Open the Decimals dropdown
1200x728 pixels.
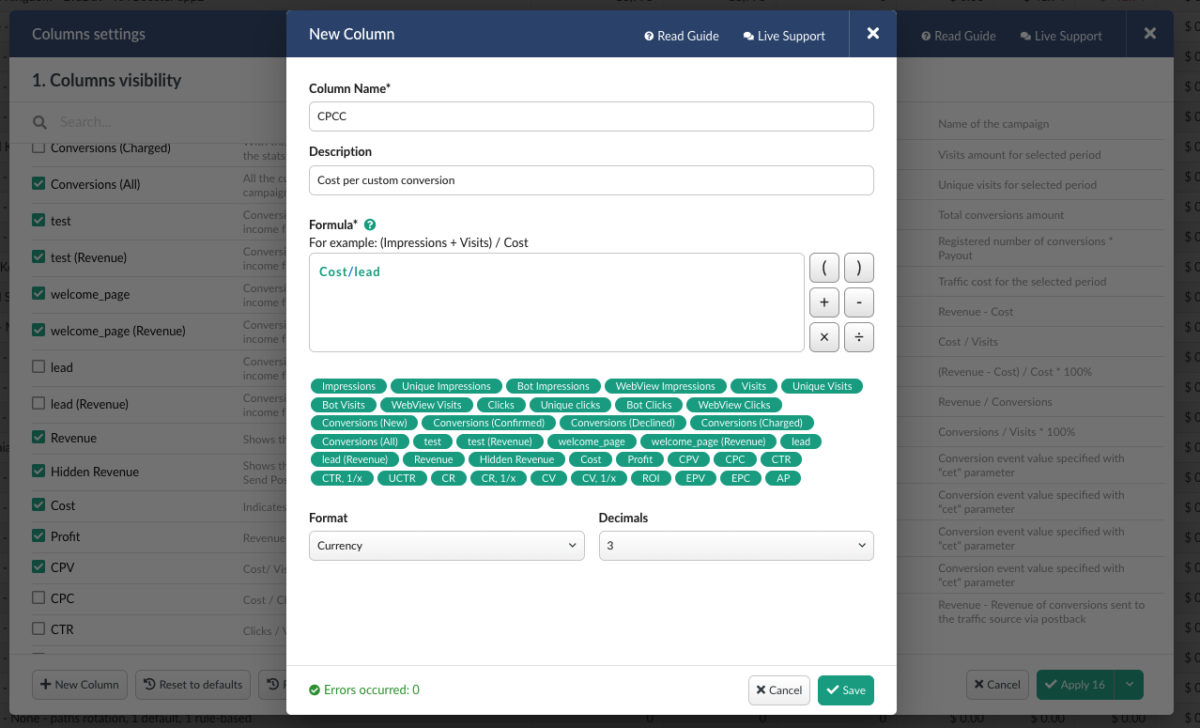(736, 545)
